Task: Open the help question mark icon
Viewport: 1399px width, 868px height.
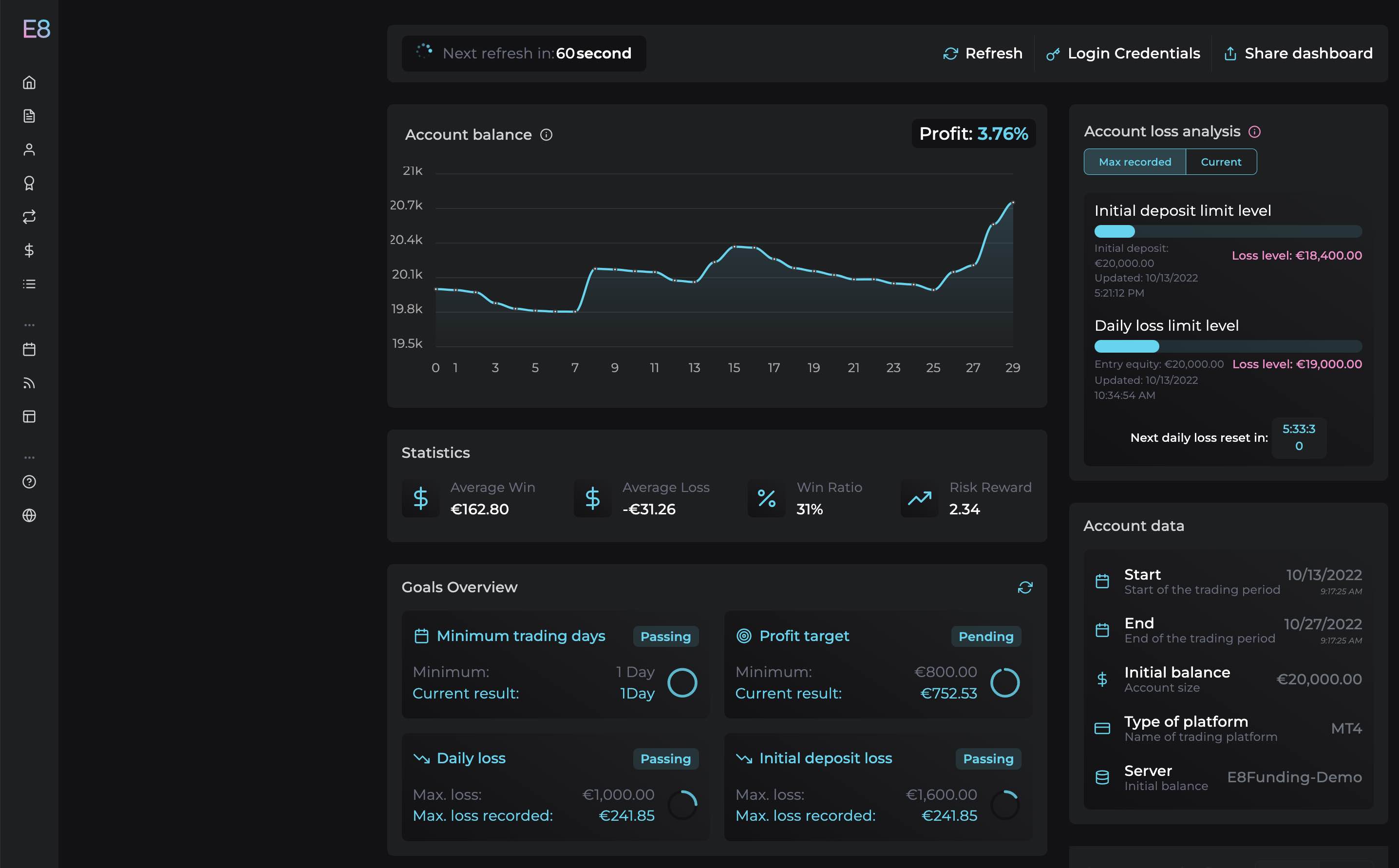Action: pyautogui.click(x=29, y=482)
